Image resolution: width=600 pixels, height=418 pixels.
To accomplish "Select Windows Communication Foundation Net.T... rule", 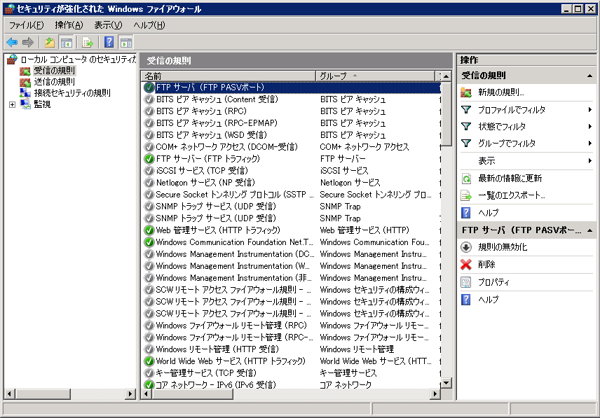I will click(x=292, y=242).
